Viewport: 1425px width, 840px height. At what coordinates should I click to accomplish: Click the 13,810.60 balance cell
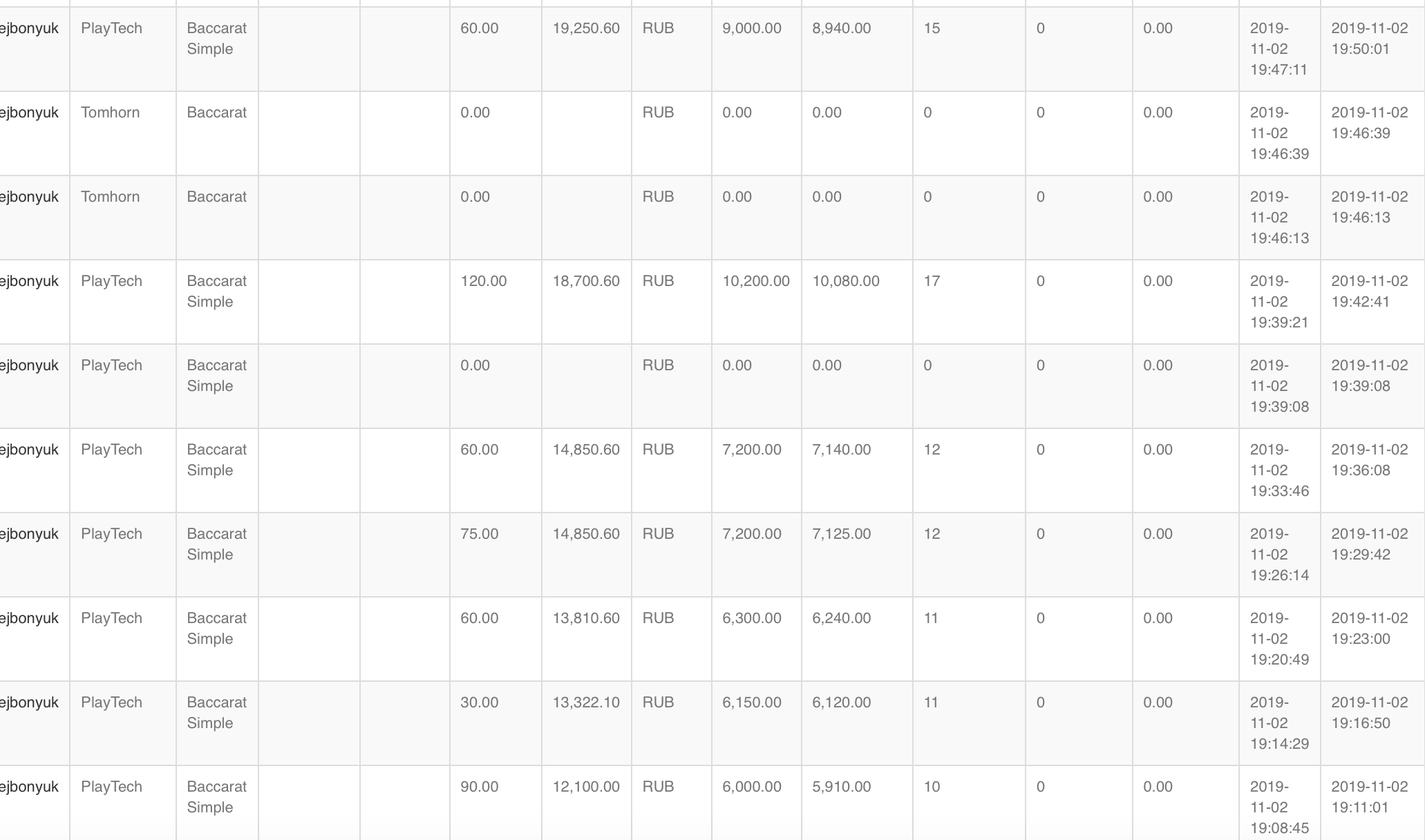(x=586, y=618)
